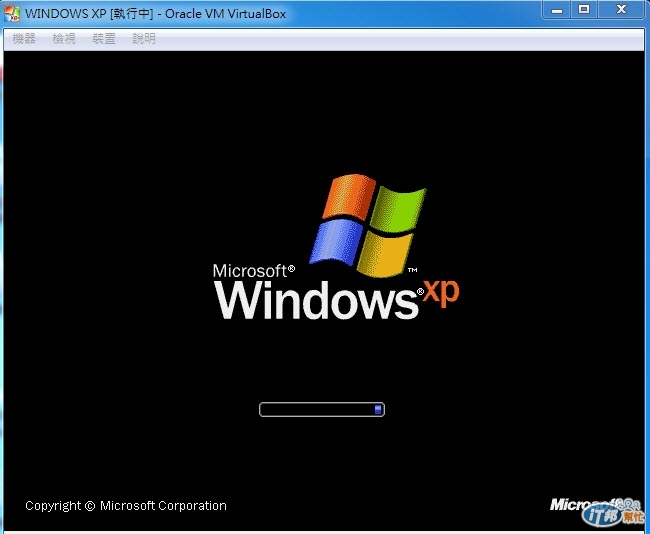Minimize the VirtualBox window

pos(557,10)
